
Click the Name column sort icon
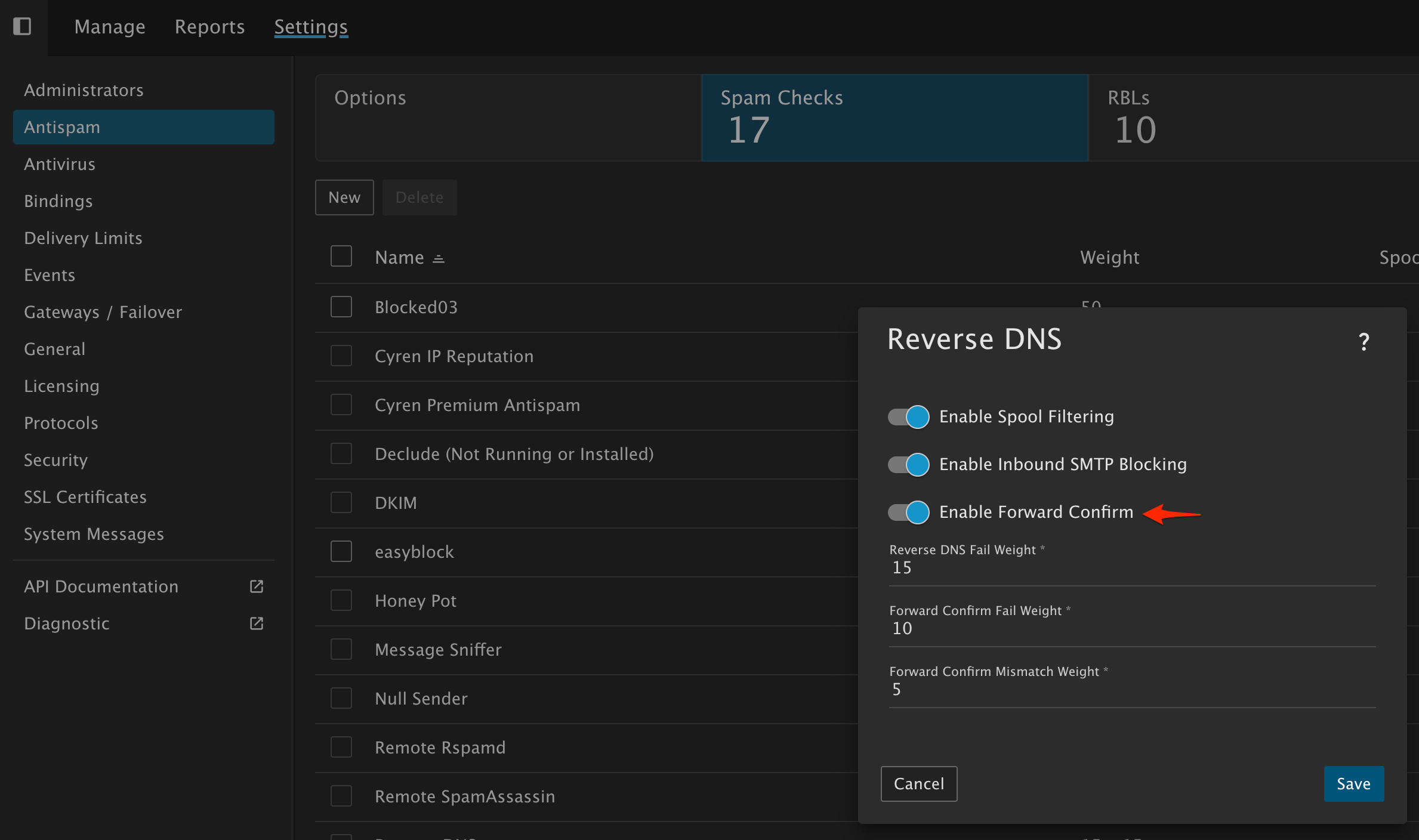click(x=439, y=258)
